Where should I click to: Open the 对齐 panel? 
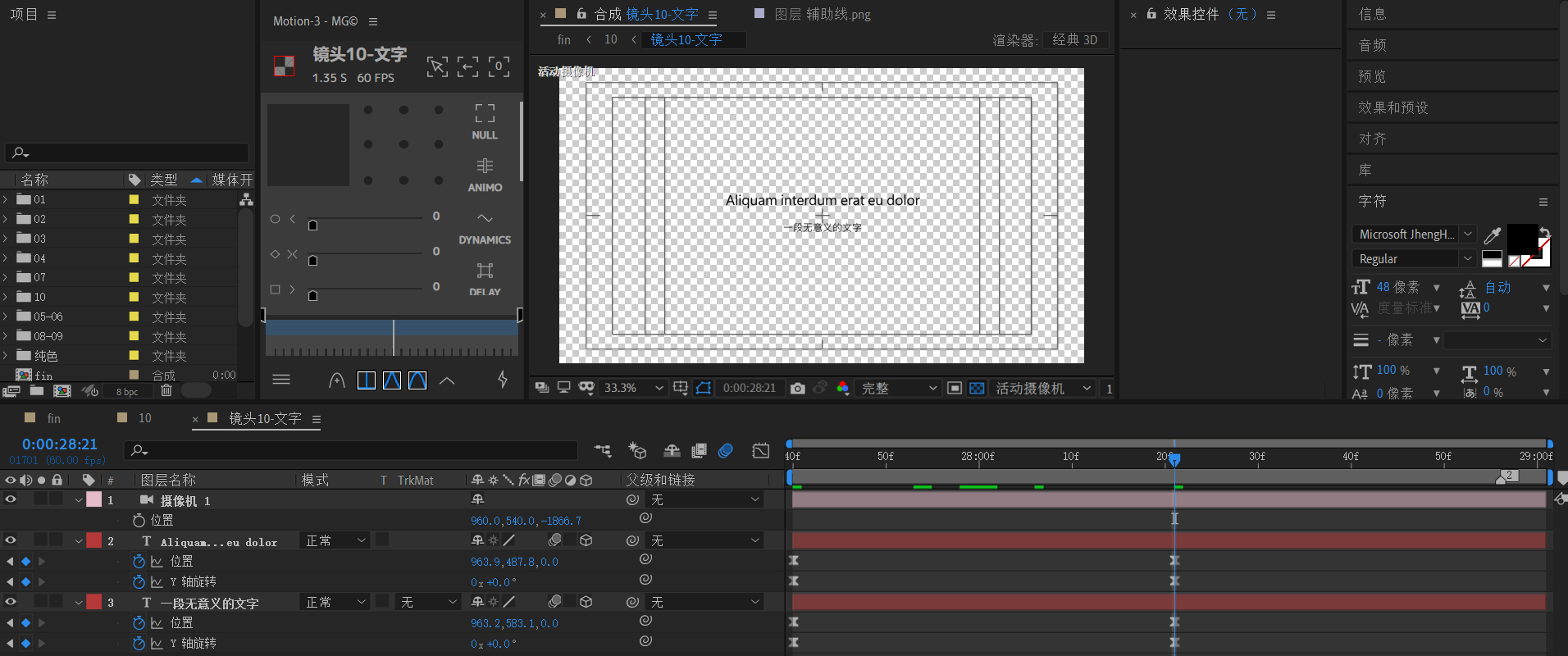pos(1373,139)
